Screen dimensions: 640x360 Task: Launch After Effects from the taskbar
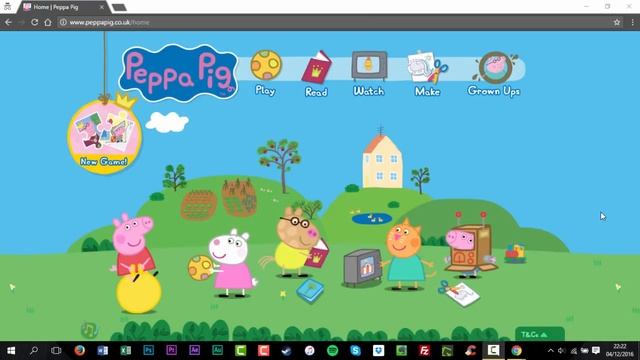[194, 351]
